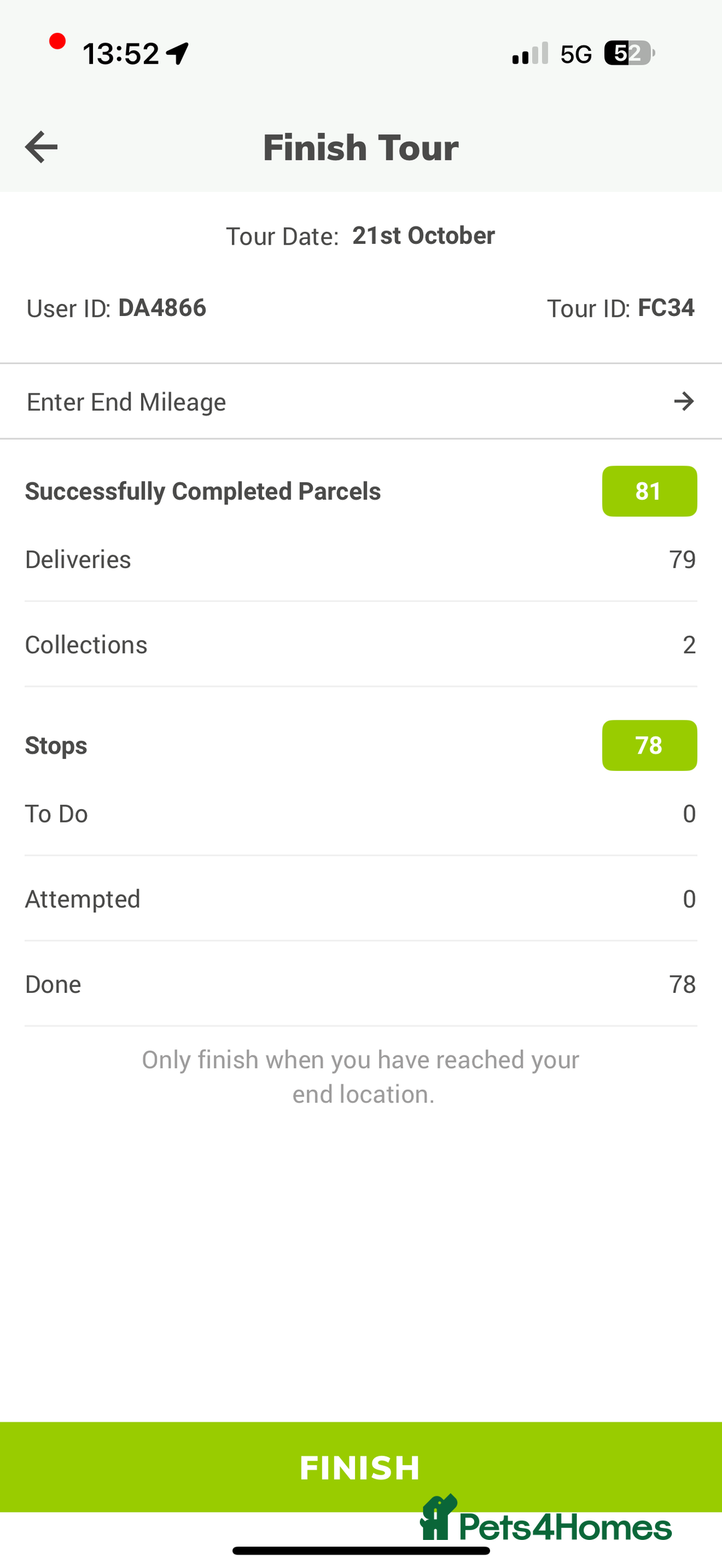Image resolution: width=722 pixels, height=1568 pixels.
Task: Tap the Attempted stops row
Action: pyautogui.click(x=361, y=900)
